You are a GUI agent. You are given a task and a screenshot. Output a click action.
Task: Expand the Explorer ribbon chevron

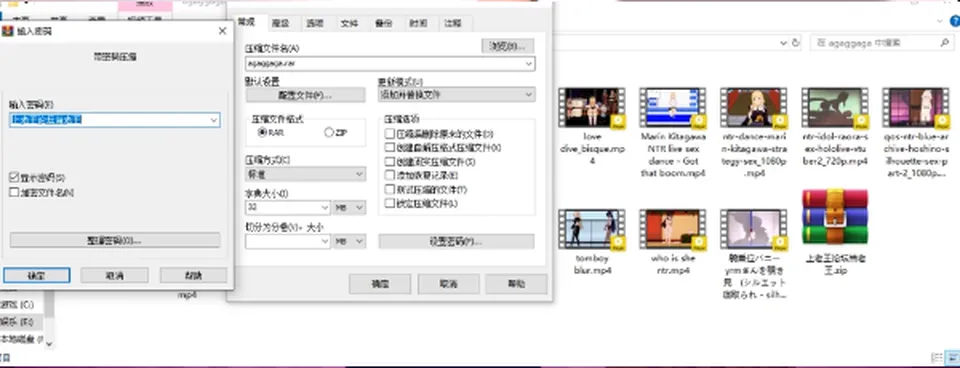[x=941, y=21]
